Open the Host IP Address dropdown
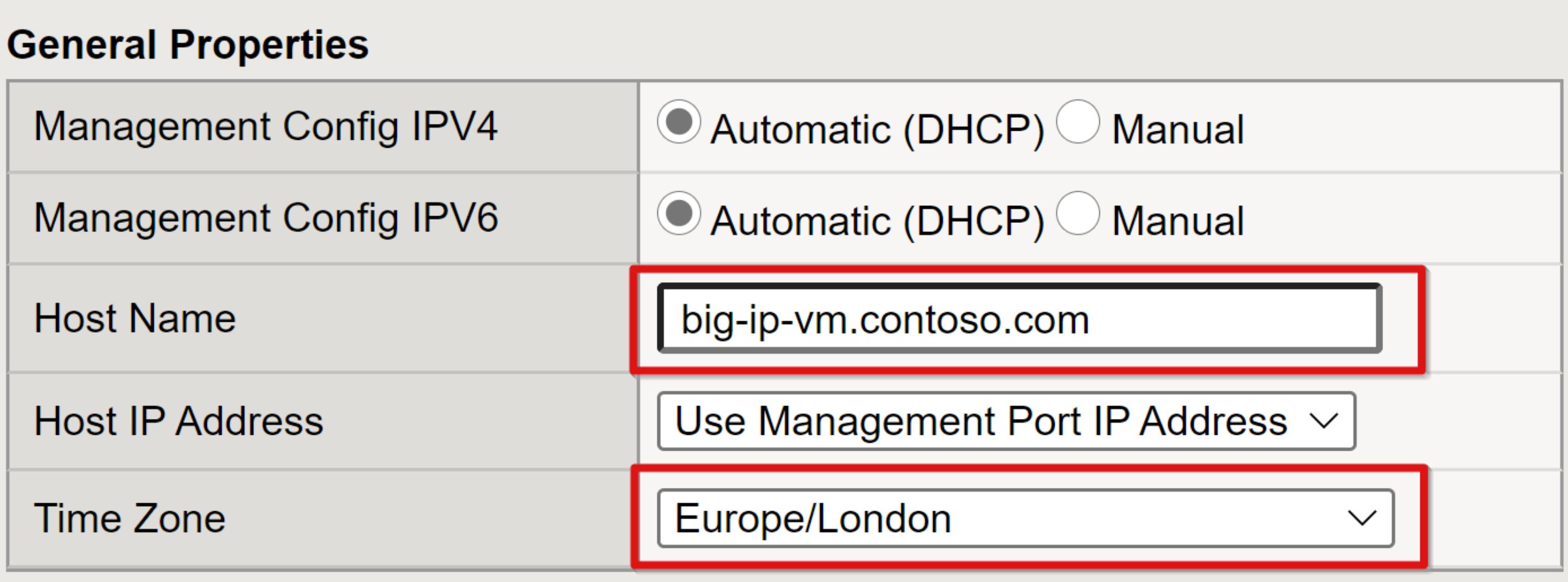Screen dimensions: 1568x582 point(1006,421)
